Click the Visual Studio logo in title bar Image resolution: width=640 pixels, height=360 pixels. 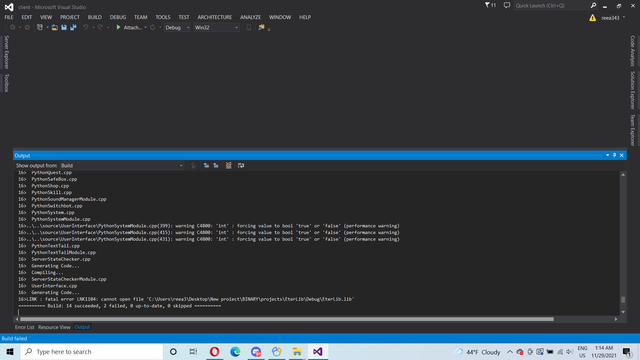point(9,7)
